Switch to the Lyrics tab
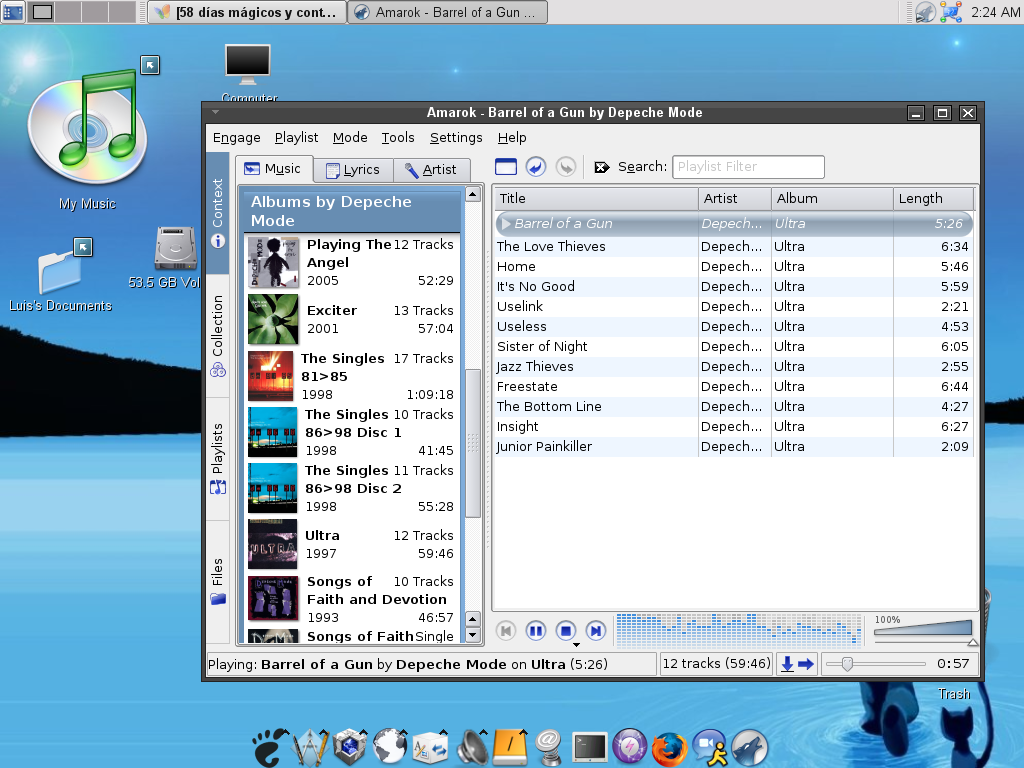 click(x=353, y=170)
